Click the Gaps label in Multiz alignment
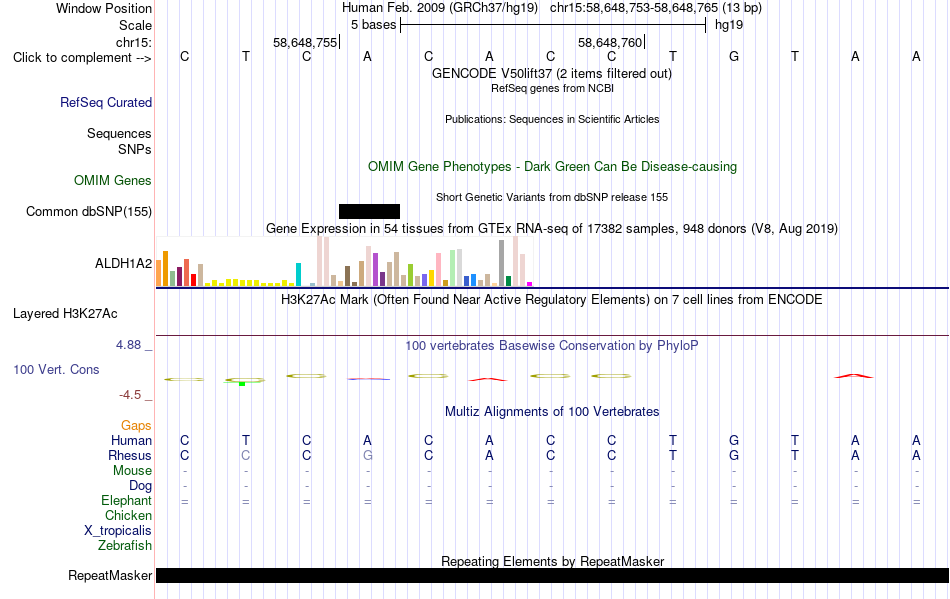This screenshot has height=599, width=950. [136, 426]
